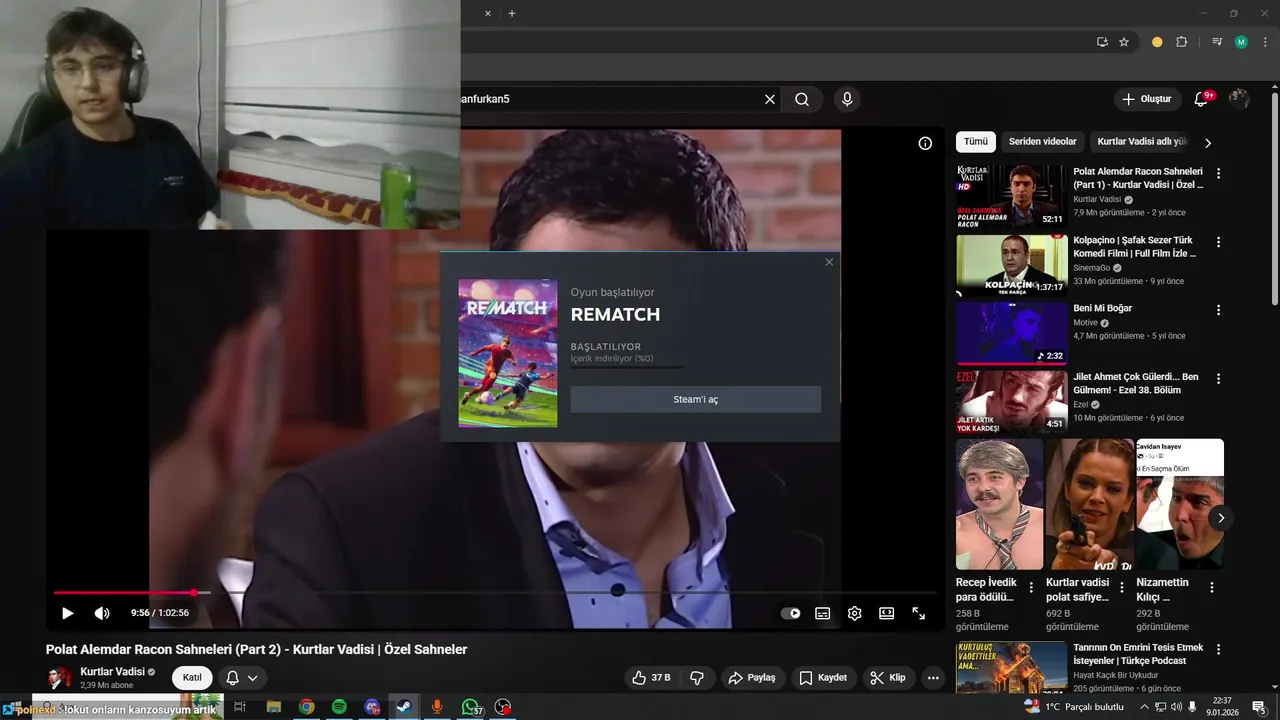Open Steam from taskbar
The height and width of the screenshot is (720, 1280).
404,707
